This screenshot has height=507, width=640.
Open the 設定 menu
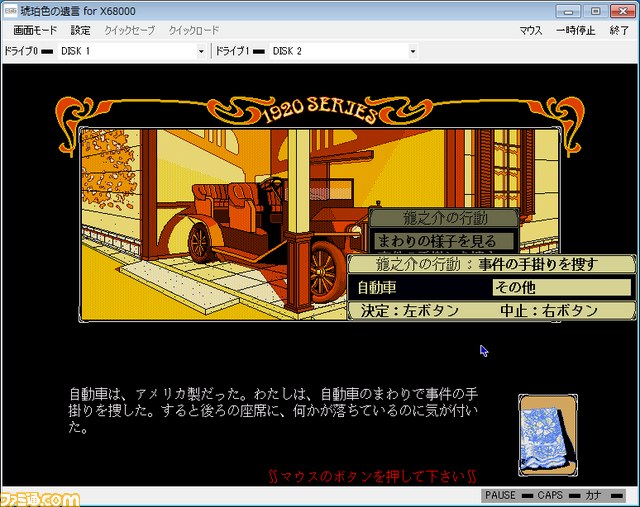[x=80, y=30]
